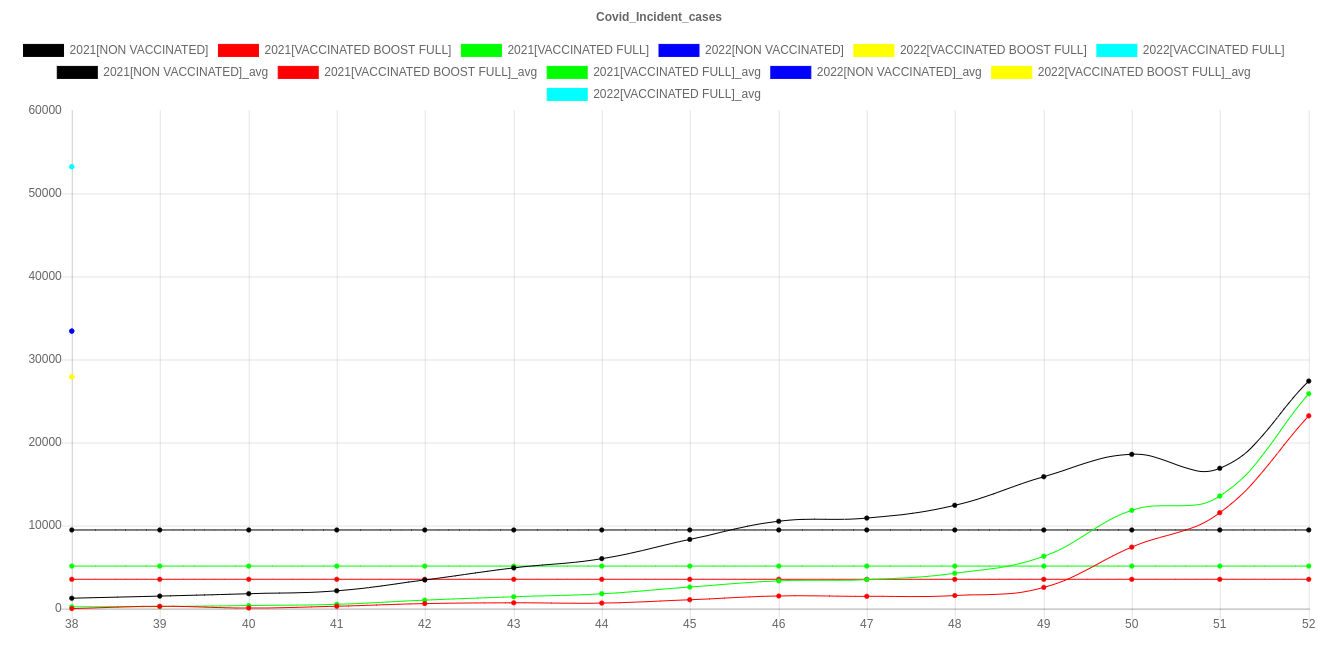Toggle the 2022[VACCINATED FULL] legend label
Viewport: 1318px width, 659px height.
point(1213,50)
